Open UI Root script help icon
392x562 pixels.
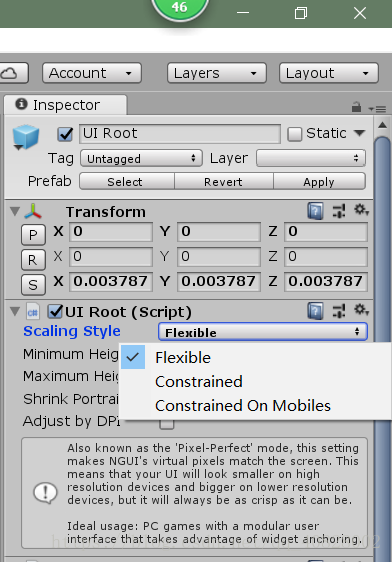point(315,311)
